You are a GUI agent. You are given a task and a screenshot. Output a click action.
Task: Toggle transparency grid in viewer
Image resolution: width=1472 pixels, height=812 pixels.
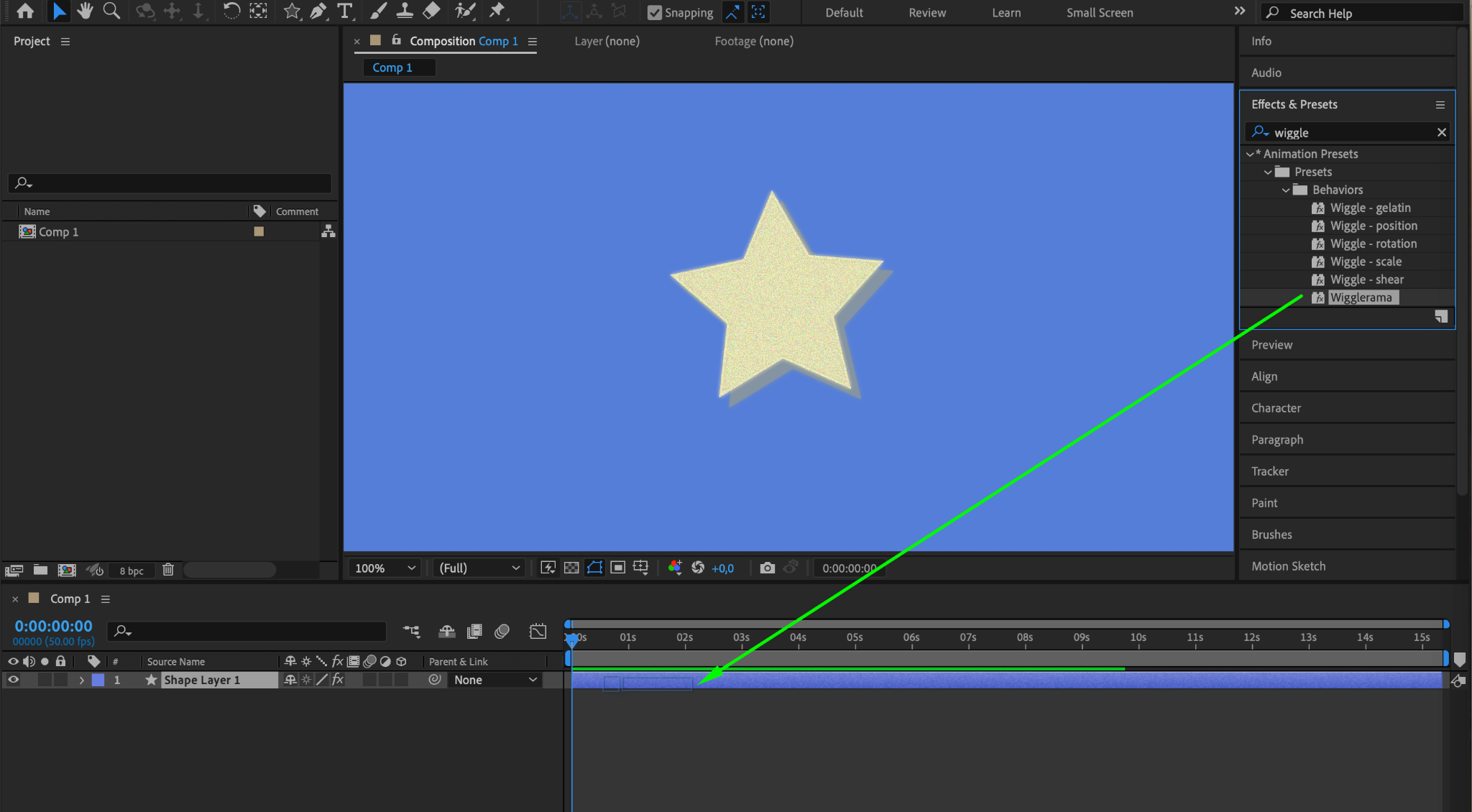click(571, 568)
